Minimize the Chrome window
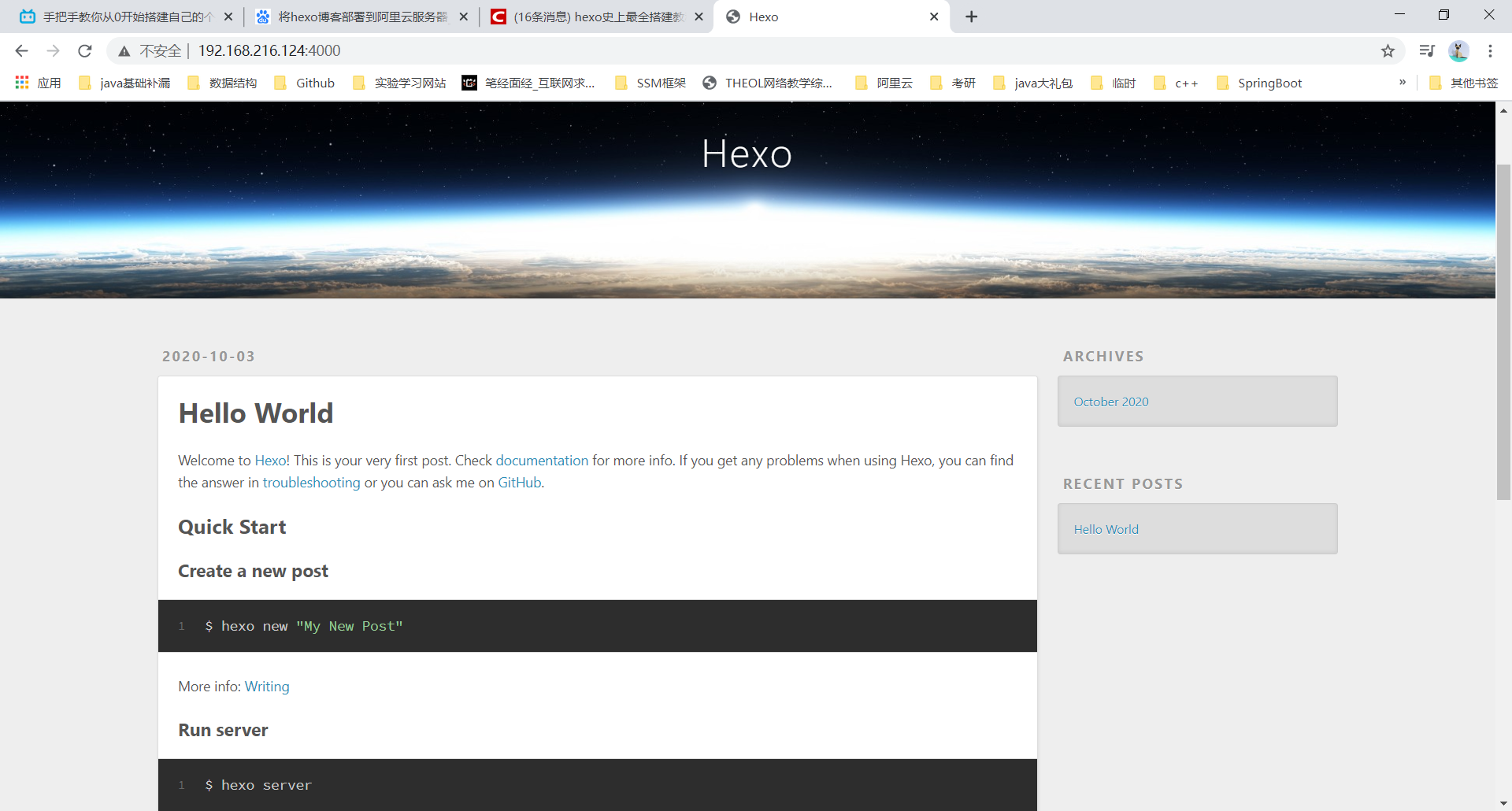Screen dimensions: 1512x811 tap(1399, 15)
